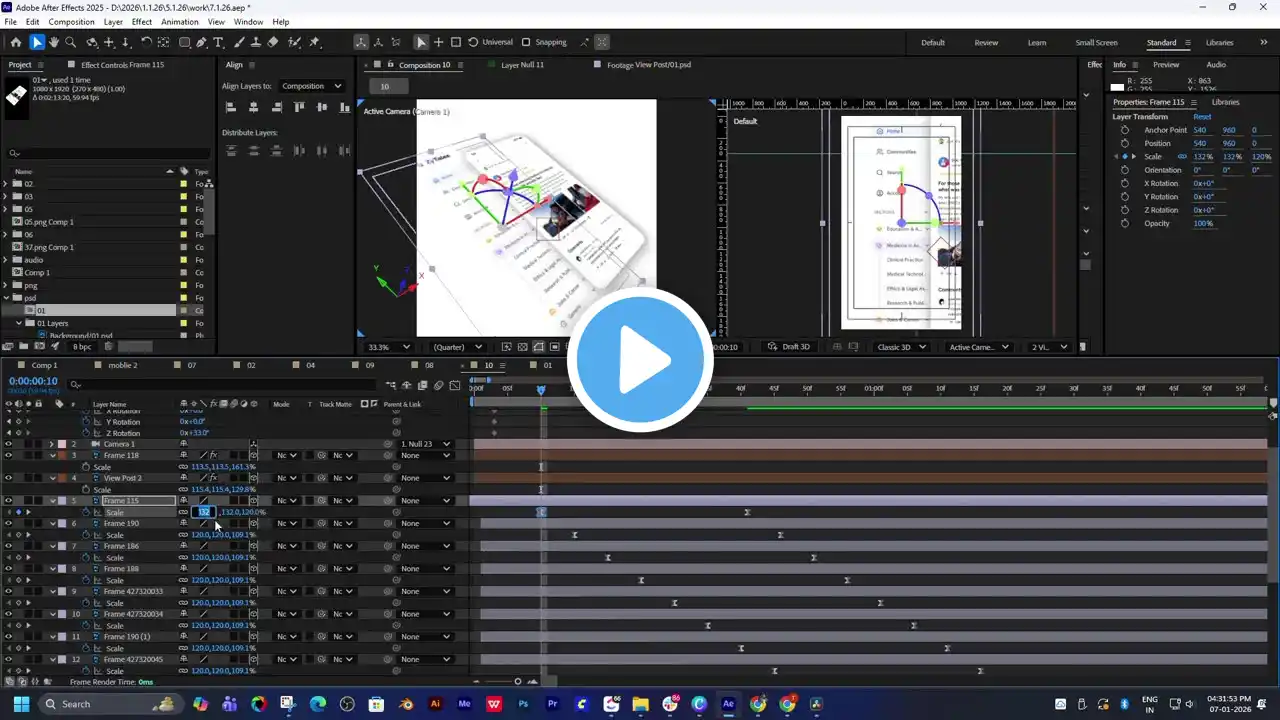Select the Eraser tool
Viewport: 1280px width, 720px height.
[273, 42]
